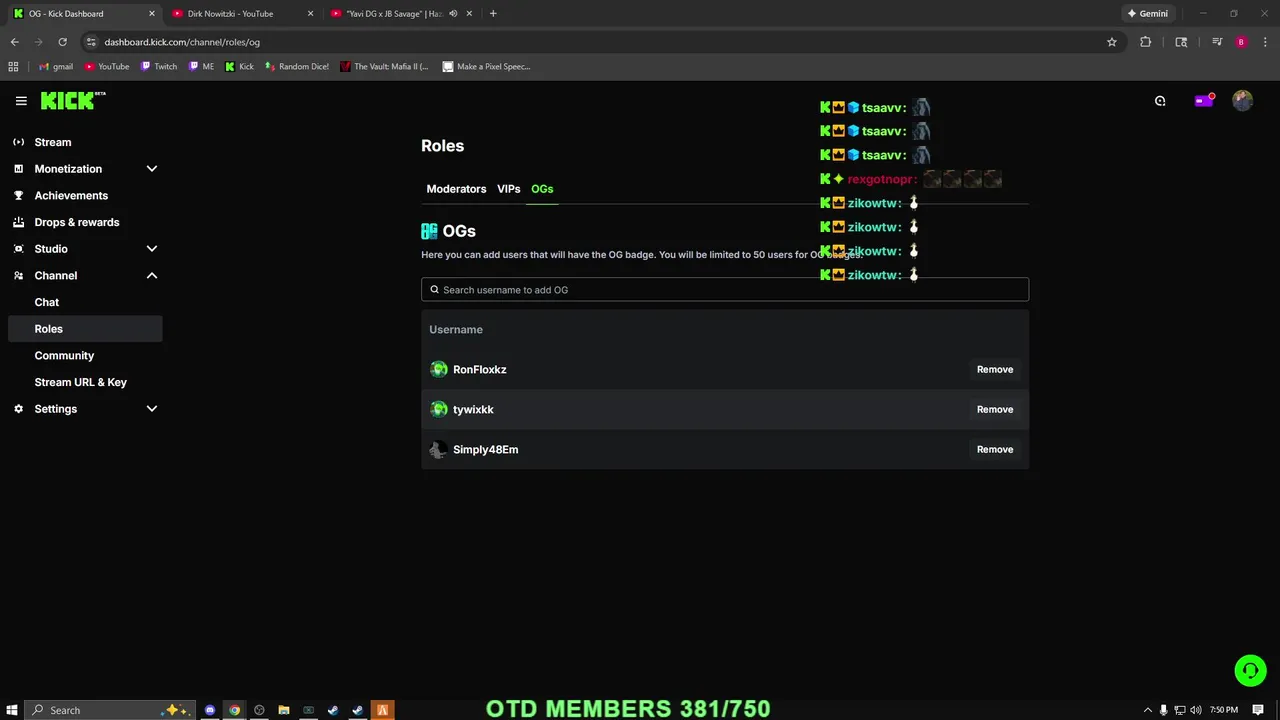Remove Simply48Em from OGs
The image size is (1280, 720).
pyautogui.click(x=995, y=449)
